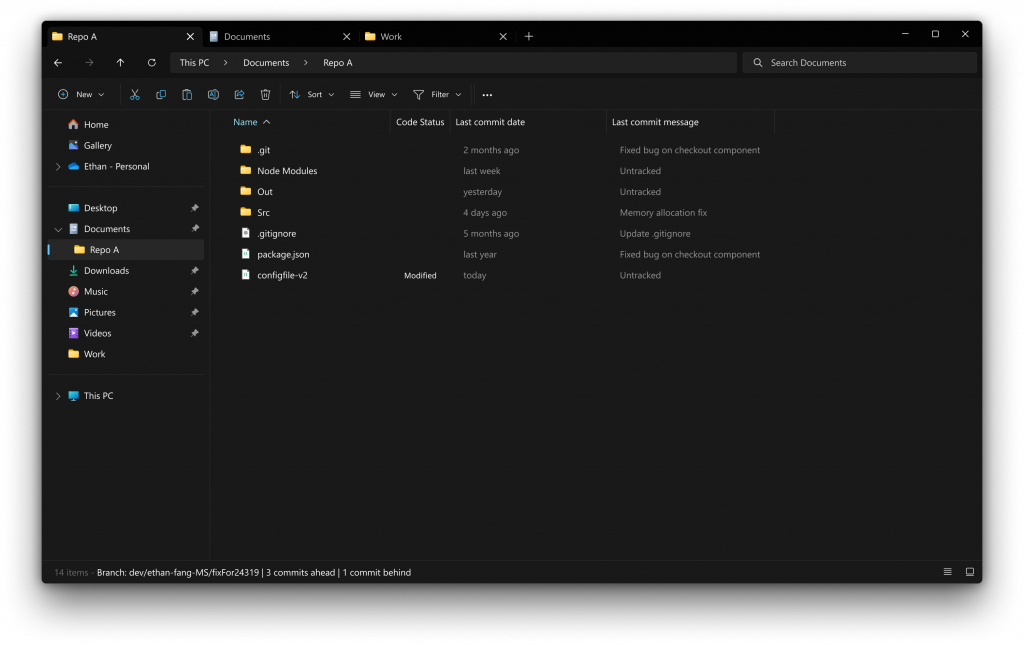Switch to large thumbnails view in status bar
The width and height of the screenshot is (1024, 646).
(969, 572)
